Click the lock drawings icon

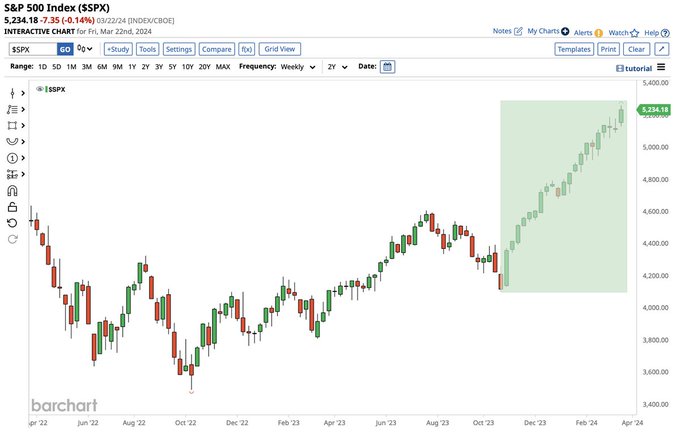coord(12,206)
